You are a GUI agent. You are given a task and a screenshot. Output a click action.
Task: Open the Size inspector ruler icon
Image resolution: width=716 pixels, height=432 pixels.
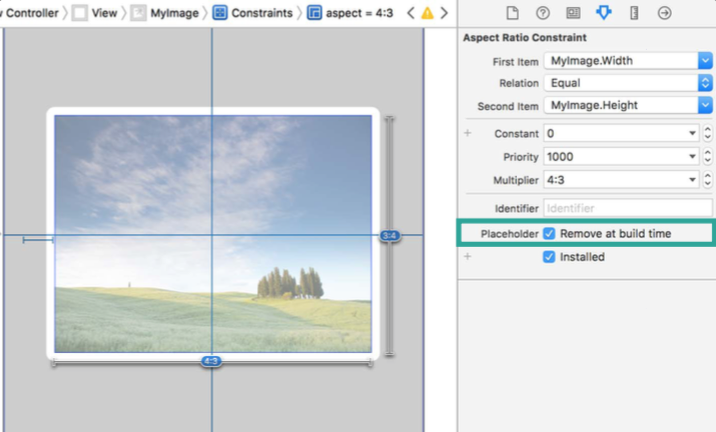(x=634, y=13)
